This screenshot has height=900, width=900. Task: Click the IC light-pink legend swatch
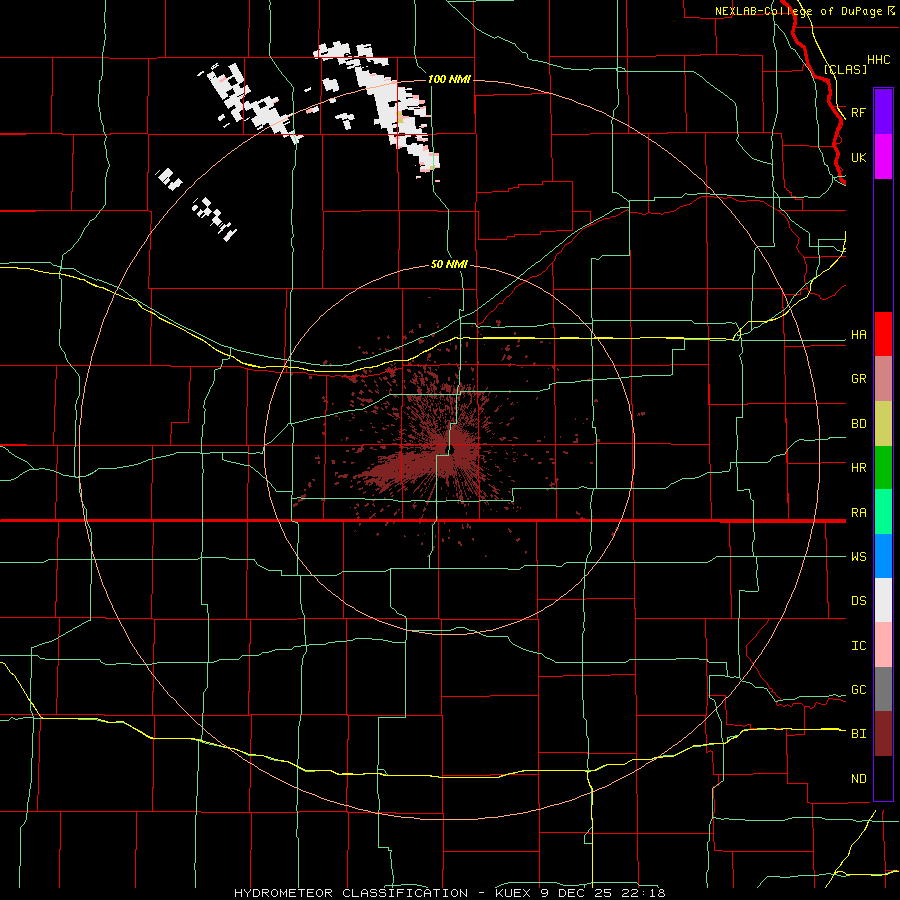[883, 645]
